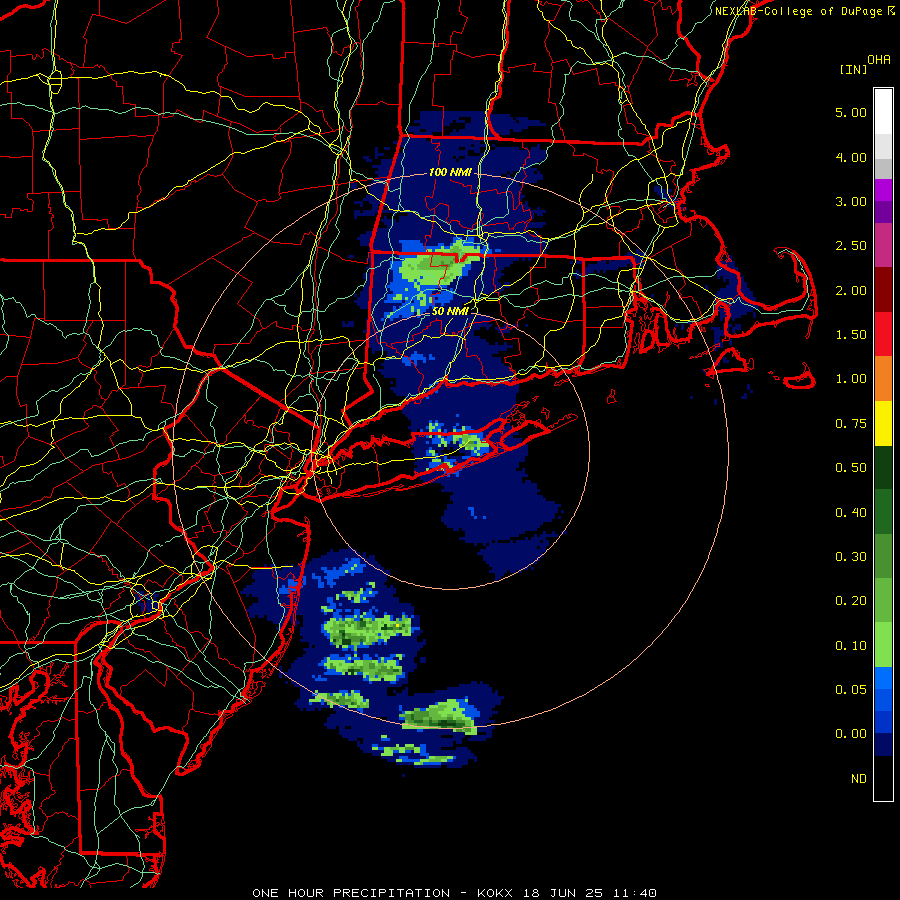This screenshot has height=900, width=900.
Task: Click the 2.00 legend value
Action: point(851,290)
